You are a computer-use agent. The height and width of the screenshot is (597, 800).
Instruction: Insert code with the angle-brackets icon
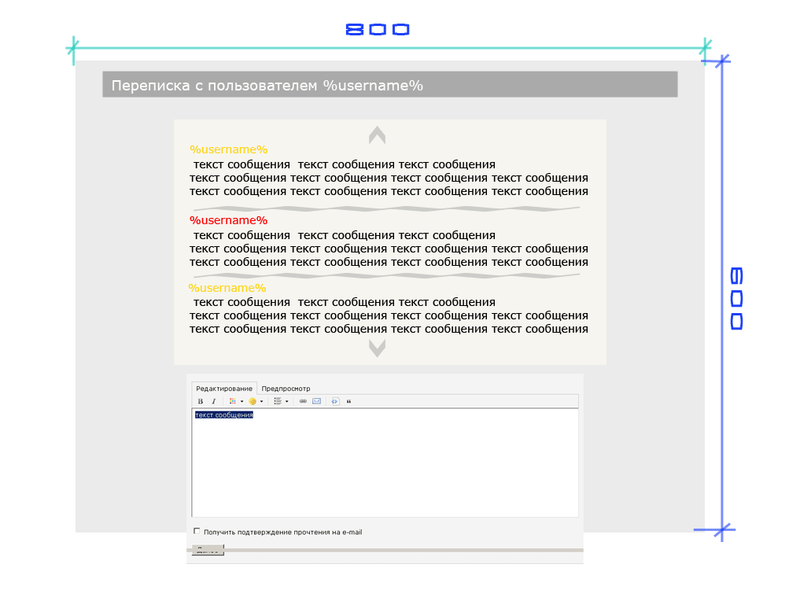click(x=335, y=401)
